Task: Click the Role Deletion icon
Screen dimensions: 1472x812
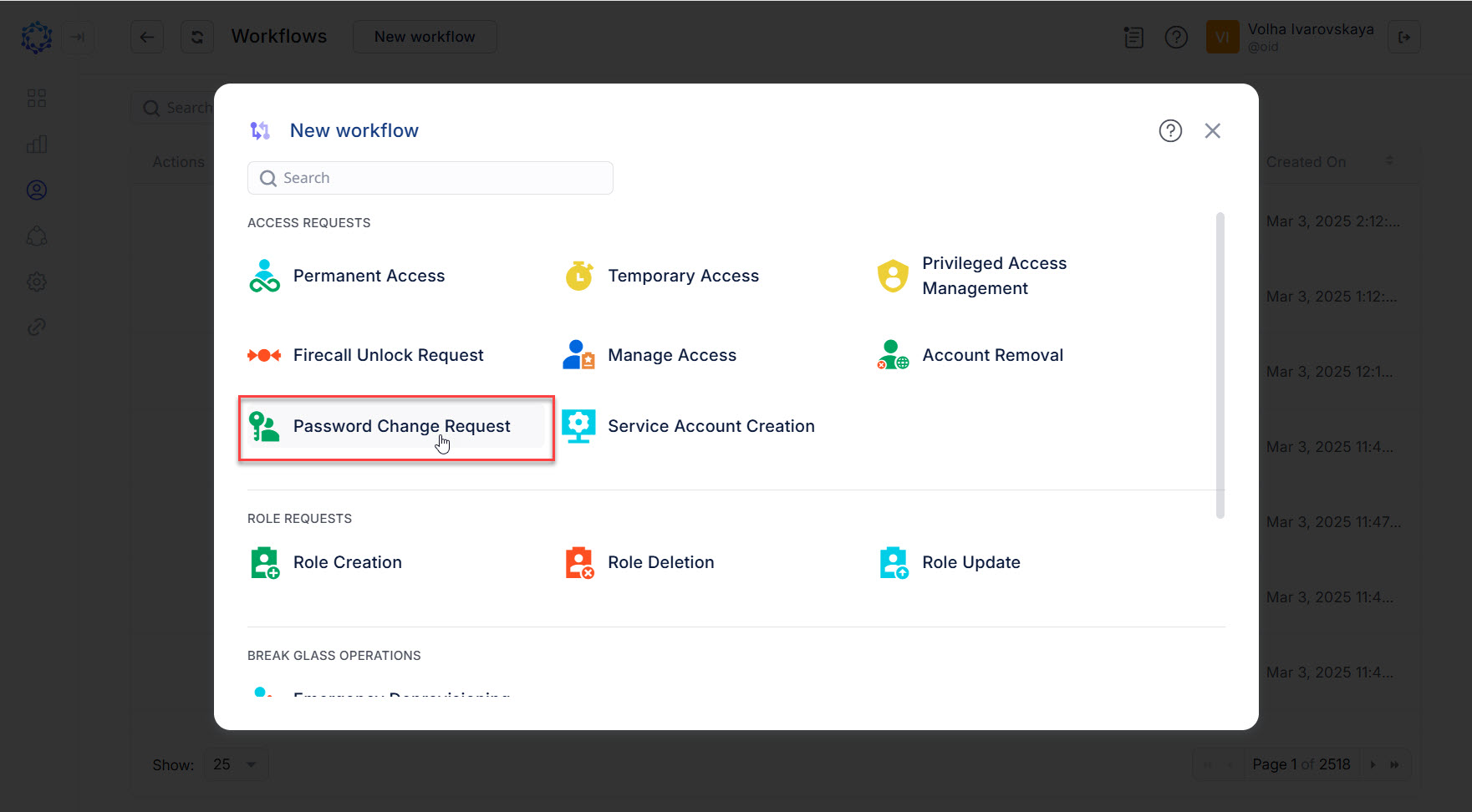Action: (579, 562)
